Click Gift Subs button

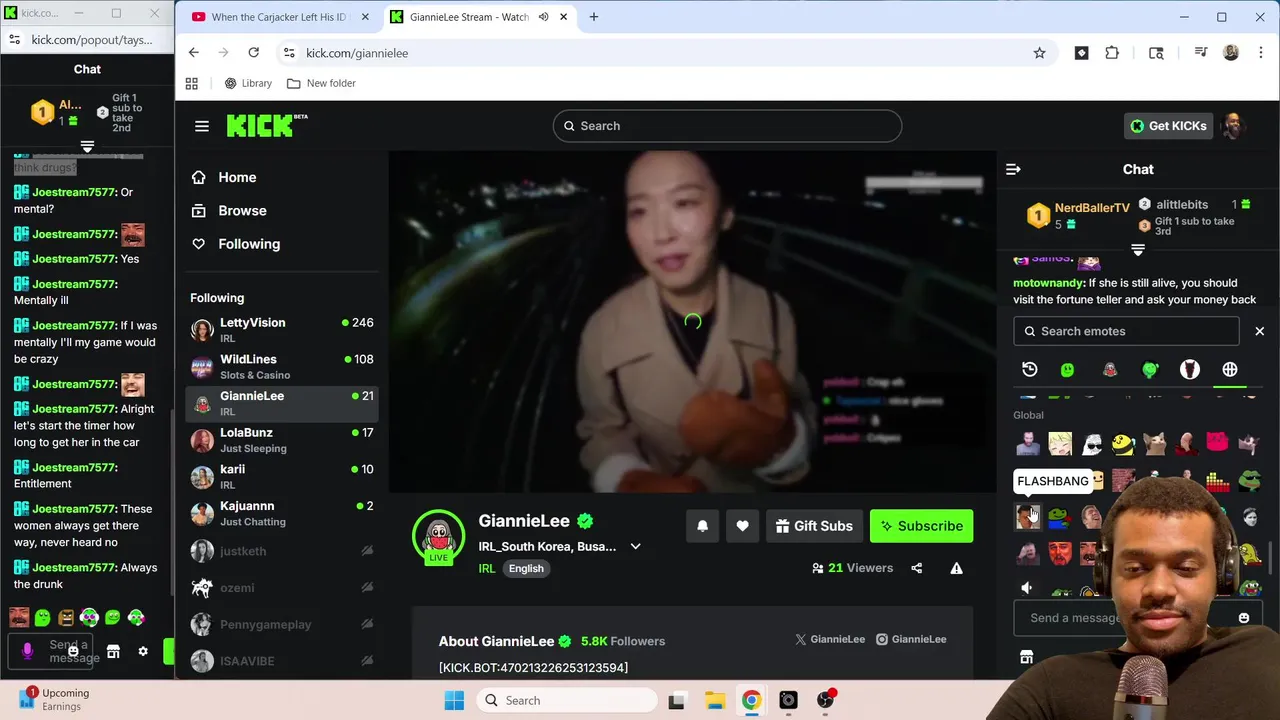(814, 526)
